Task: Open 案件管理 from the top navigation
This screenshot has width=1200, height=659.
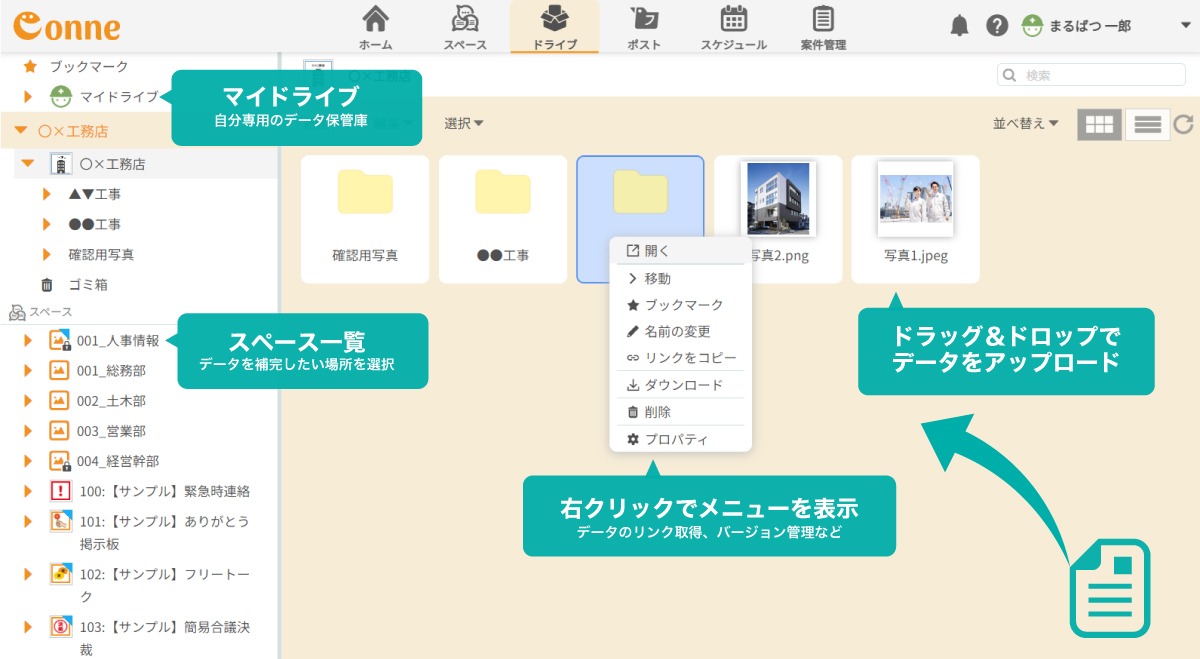Action: click(823, 27)
